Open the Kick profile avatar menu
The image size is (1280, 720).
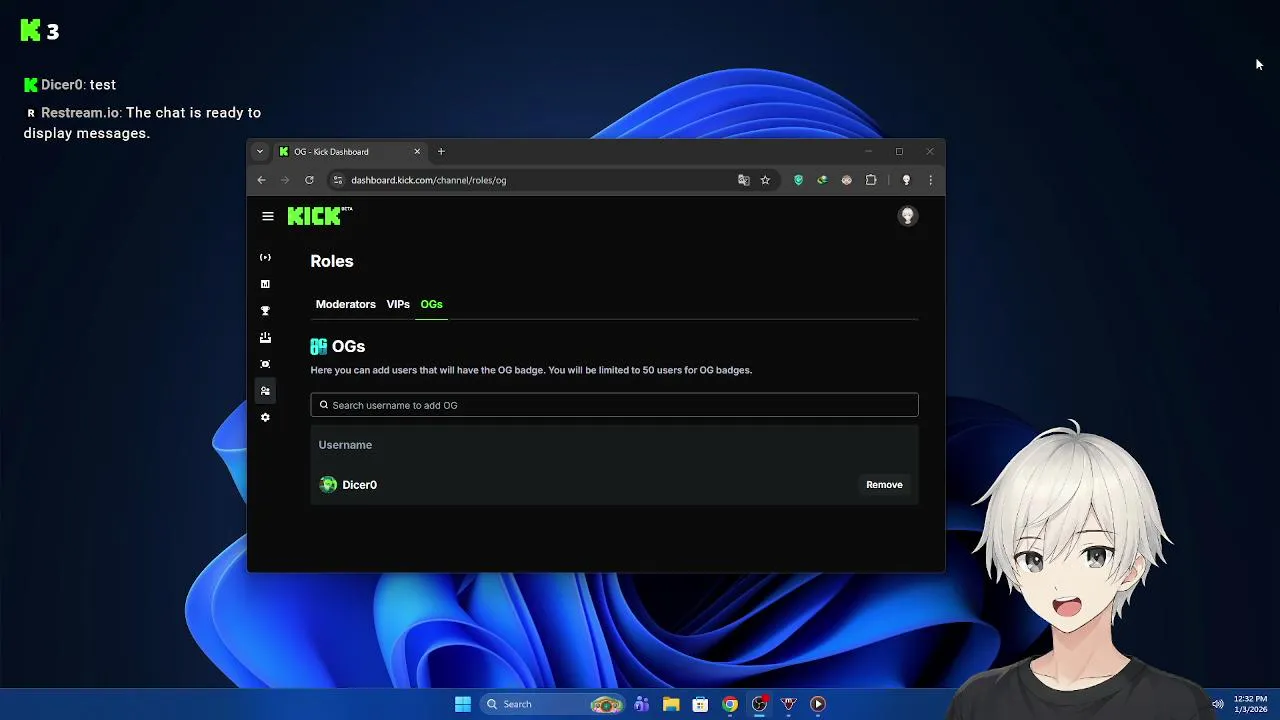pyautogui.click(x=908, y=216)
